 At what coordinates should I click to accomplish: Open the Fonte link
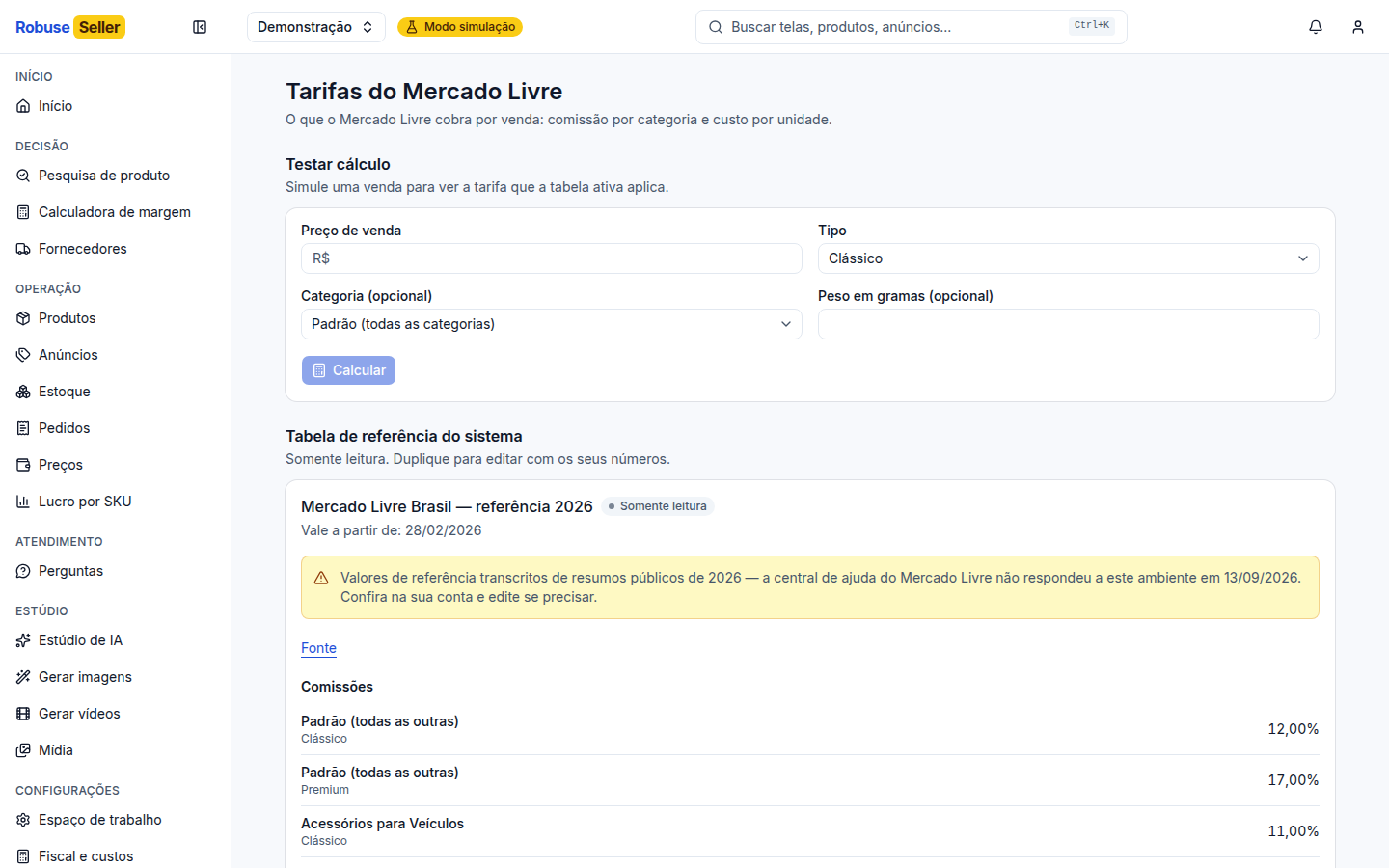[x=318, y=648]
